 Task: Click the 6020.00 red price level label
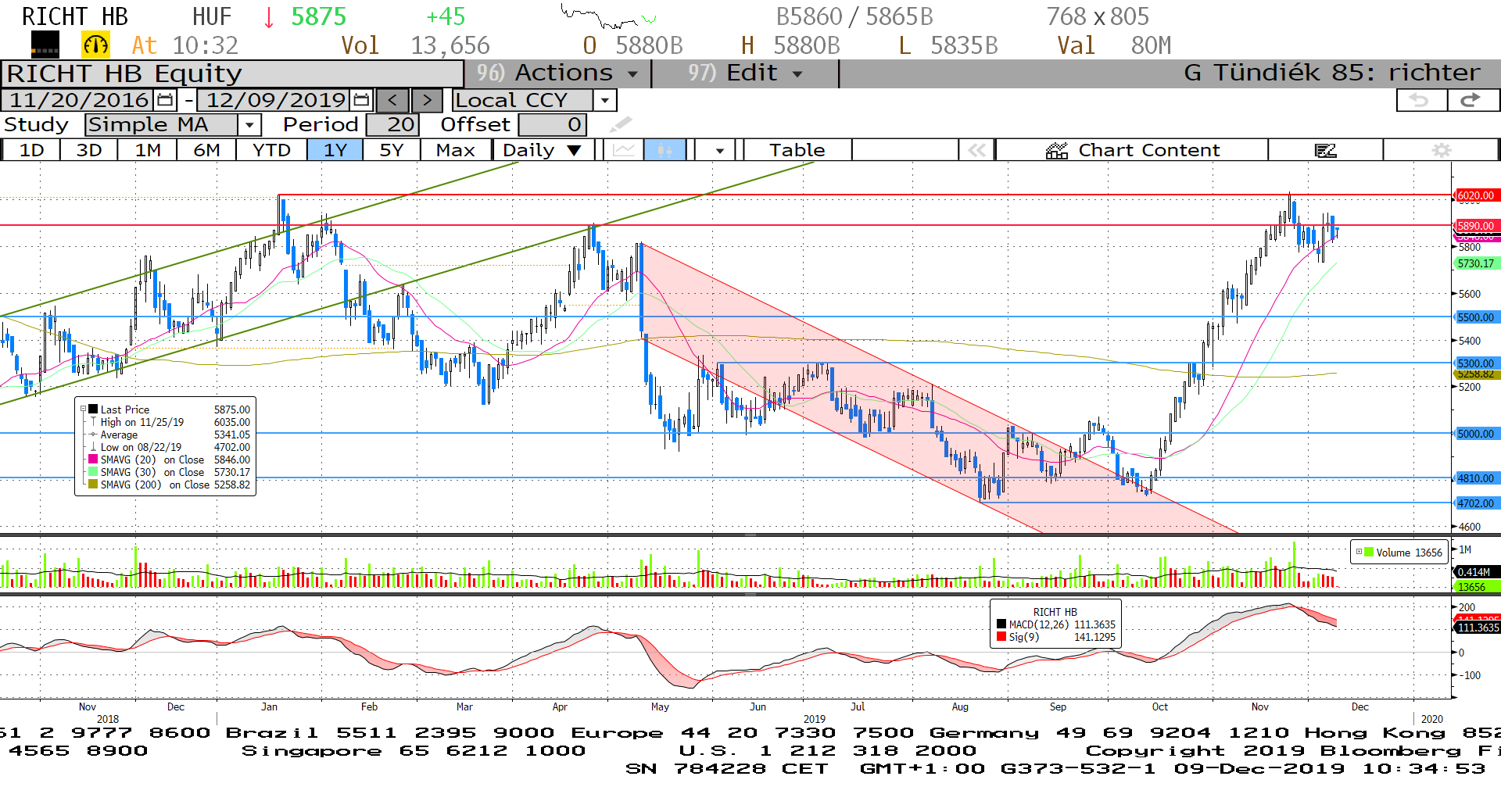(x=1476, y=195)
